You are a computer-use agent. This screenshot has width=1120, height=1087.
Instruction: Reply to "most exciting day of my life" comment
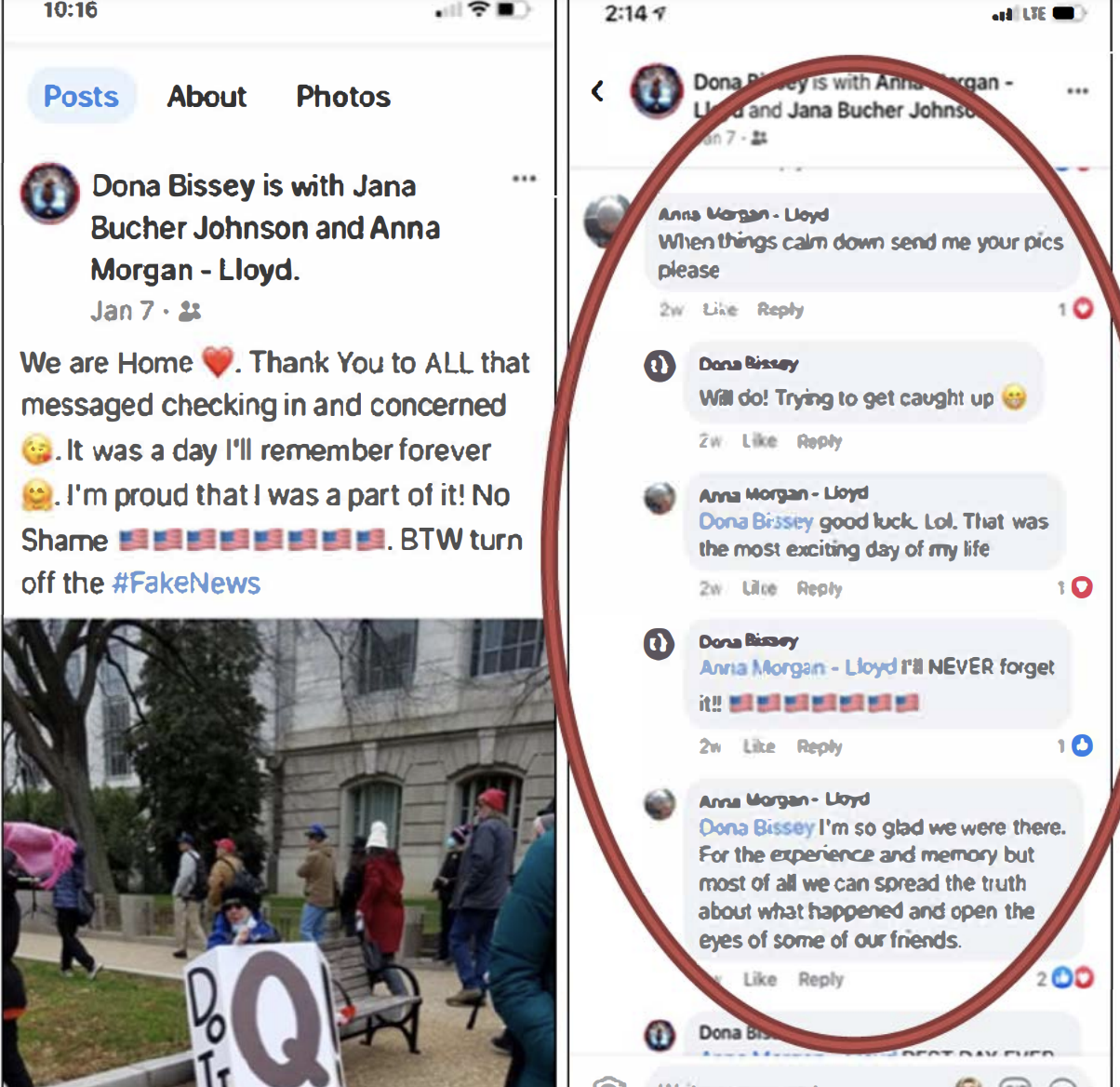(x=819, y=588)
